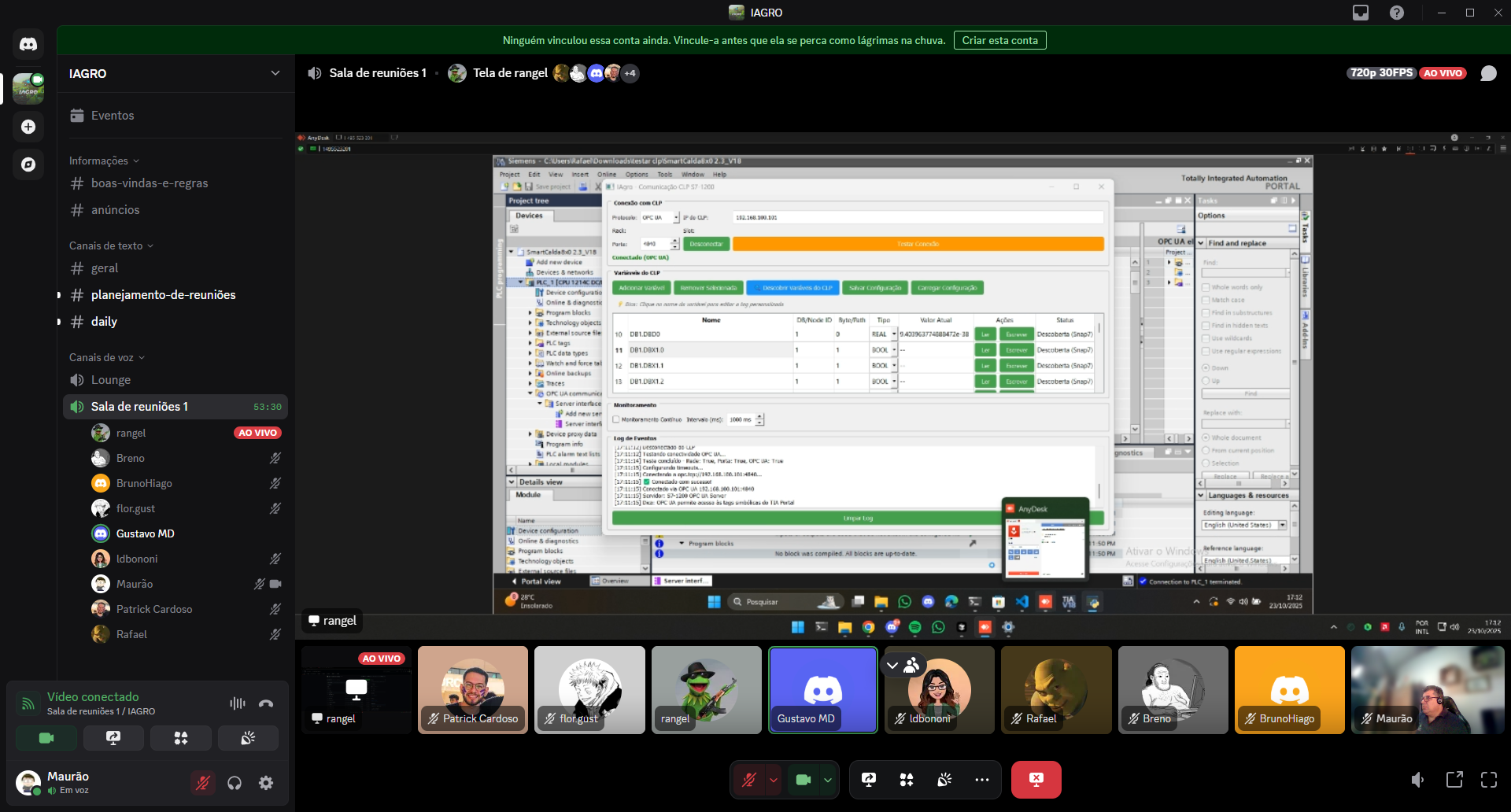
Task: Select flor.gust video tile
Action: pos(589,690)
